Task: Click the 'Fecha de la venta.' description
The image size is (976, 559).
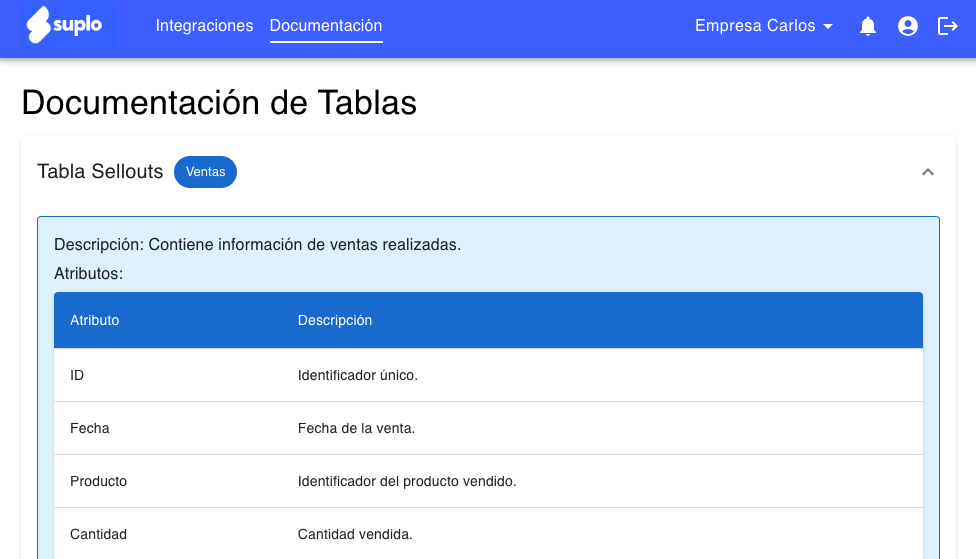Action: click(x=356, y=428)
